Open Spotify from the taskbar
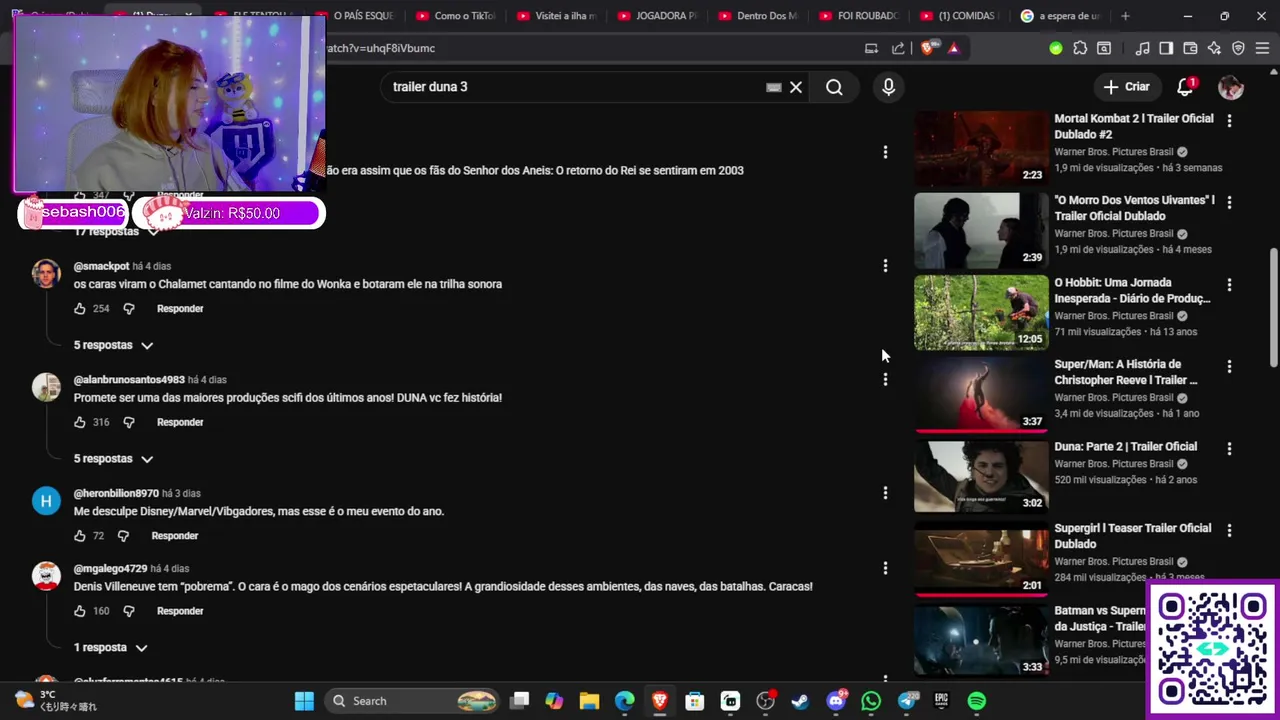 [x=976, y=701]
